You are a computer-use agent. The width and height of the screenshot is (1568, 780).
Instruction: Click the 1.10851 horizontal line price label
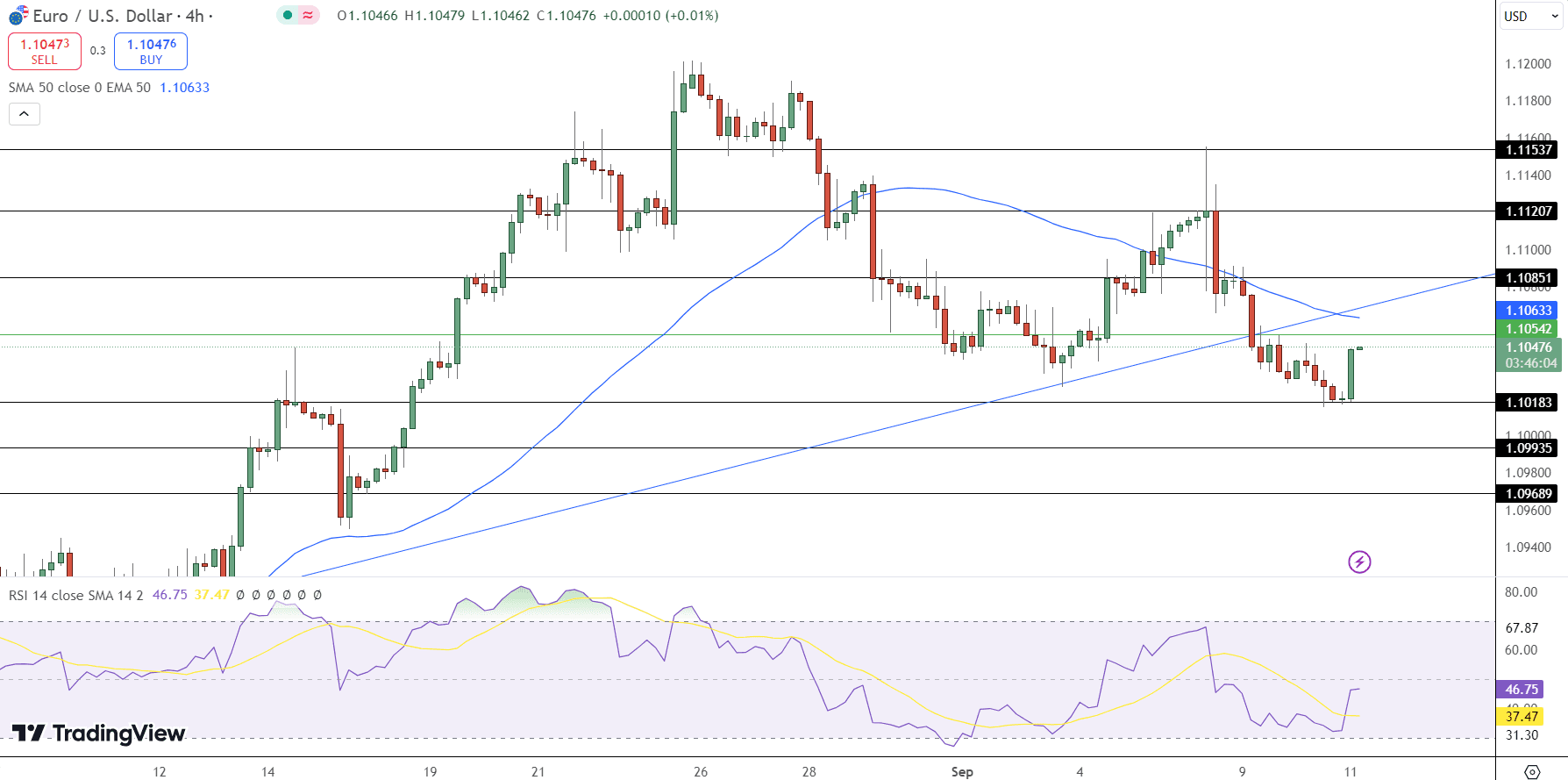[x=1529, y=278]
